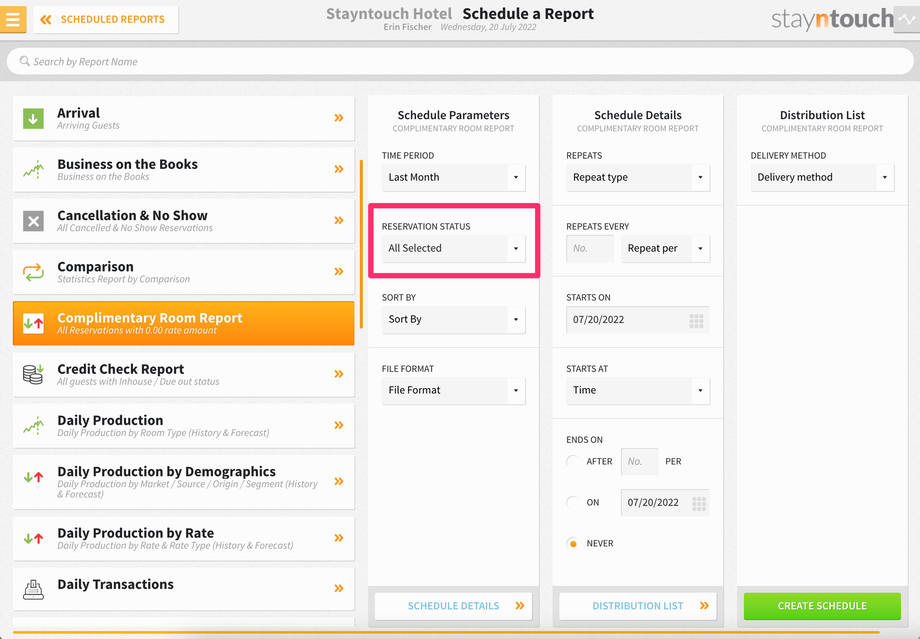920x639 pixels.
Task: Open the Reservation Status dropdown
Action: (454, 248)
